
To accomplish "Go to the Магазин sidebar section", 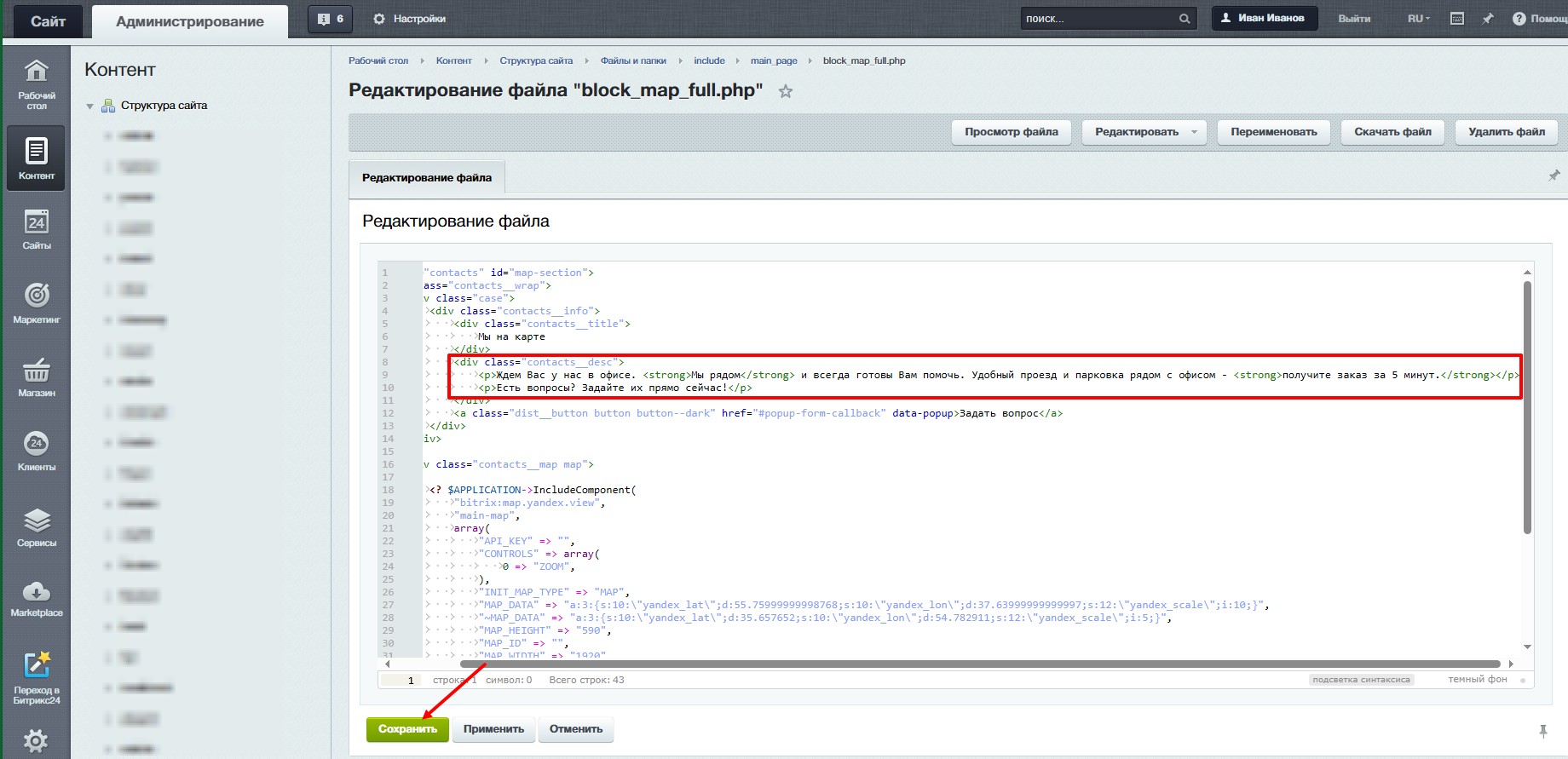I will pos(37,377).
